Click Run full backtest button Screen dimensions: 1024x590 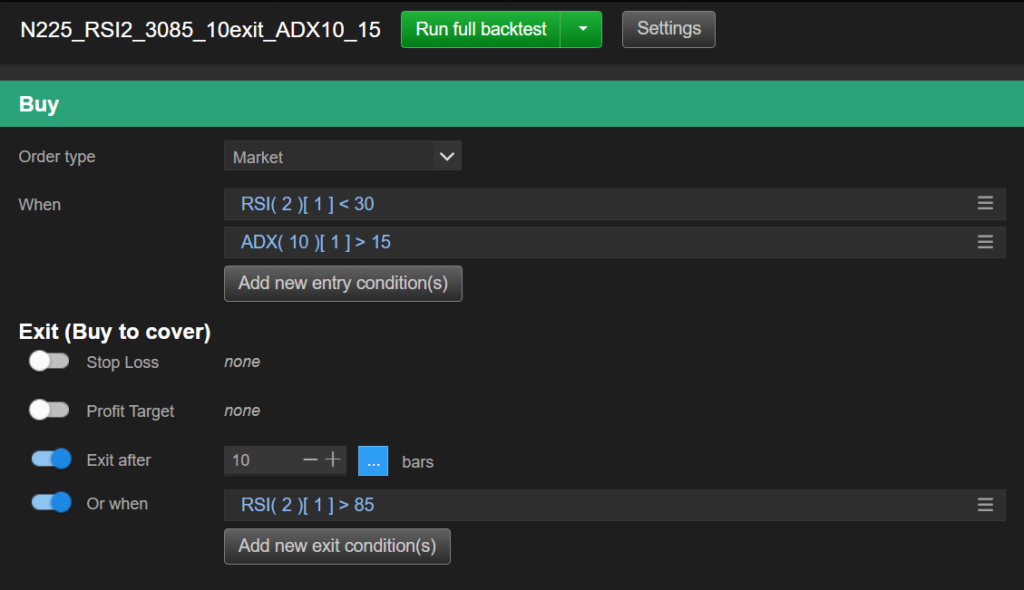(481, 30)
